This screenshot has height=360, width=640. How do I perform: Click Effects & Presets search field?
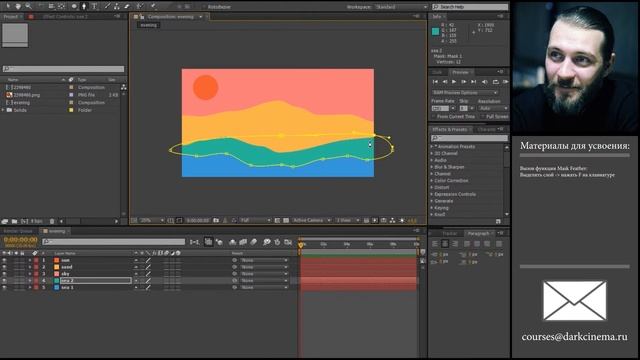470,138
